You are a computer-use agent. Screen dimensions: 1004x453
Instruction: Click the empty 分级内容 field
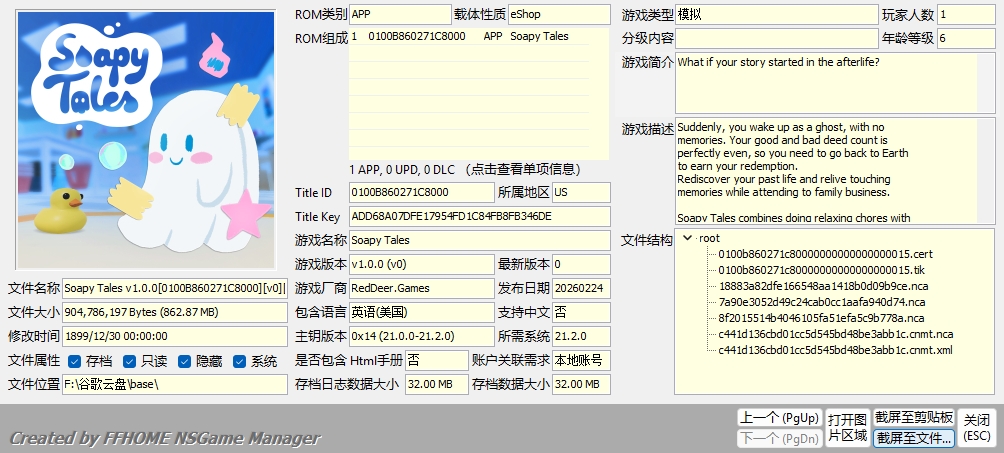[x=777, y=38]
